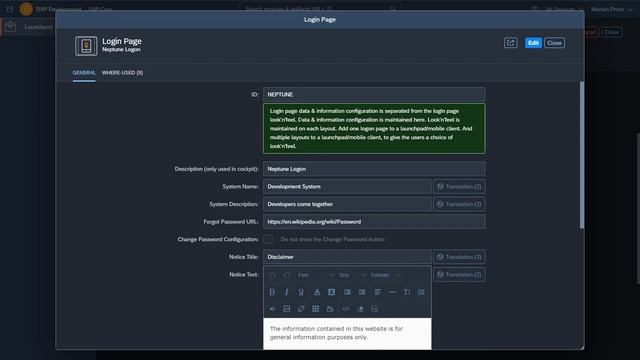Click the Launchpad icon in the background window
The width and height of the screenshot is (640, 360).
point(11,27)
